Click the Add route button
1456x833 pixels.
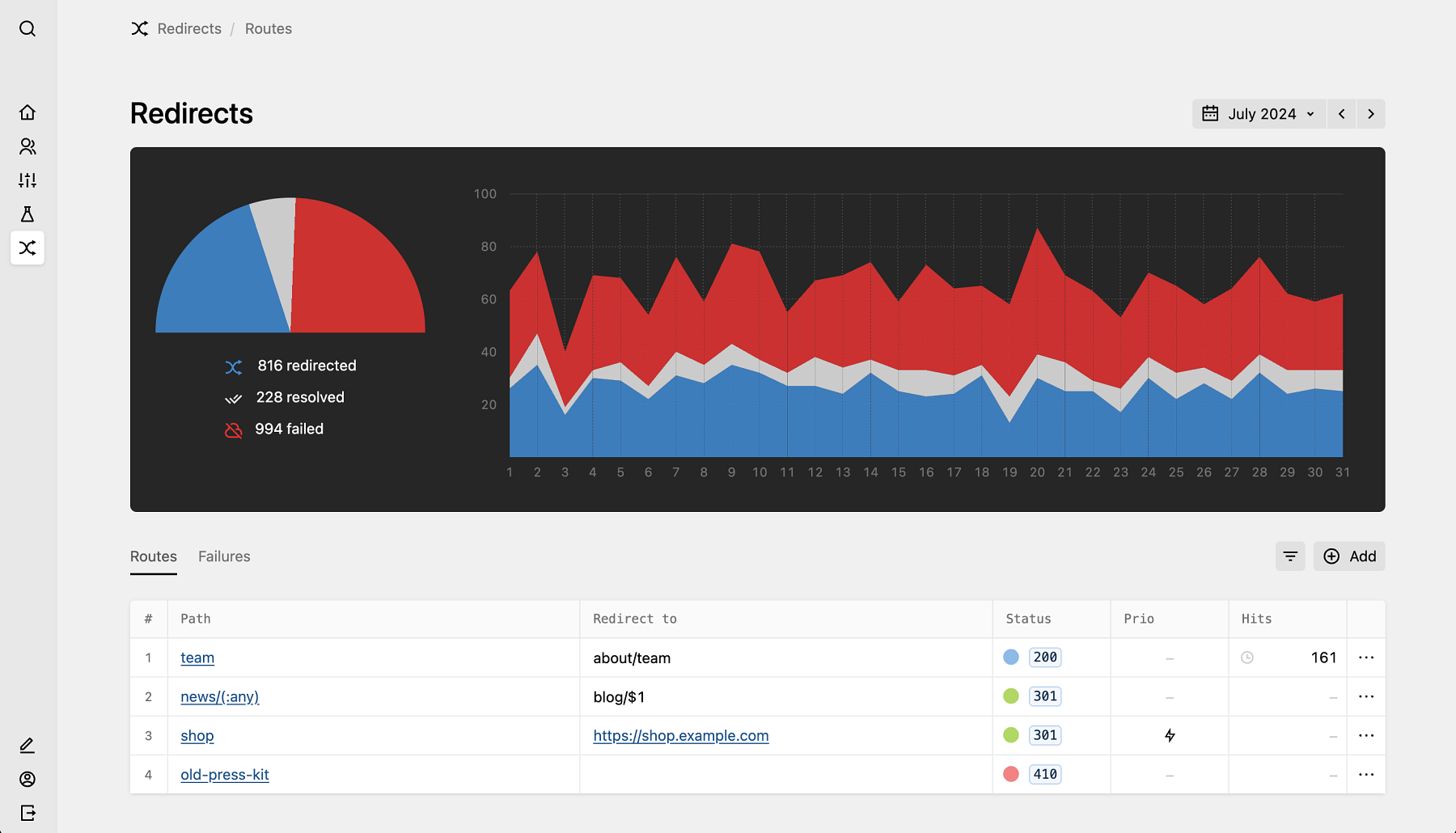pos(1349,556)
